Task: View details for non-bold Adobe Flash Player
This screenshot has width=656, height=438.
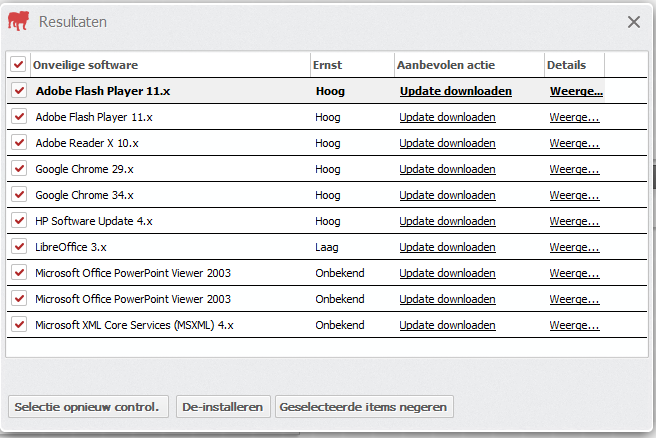Action: click(574, 117)
